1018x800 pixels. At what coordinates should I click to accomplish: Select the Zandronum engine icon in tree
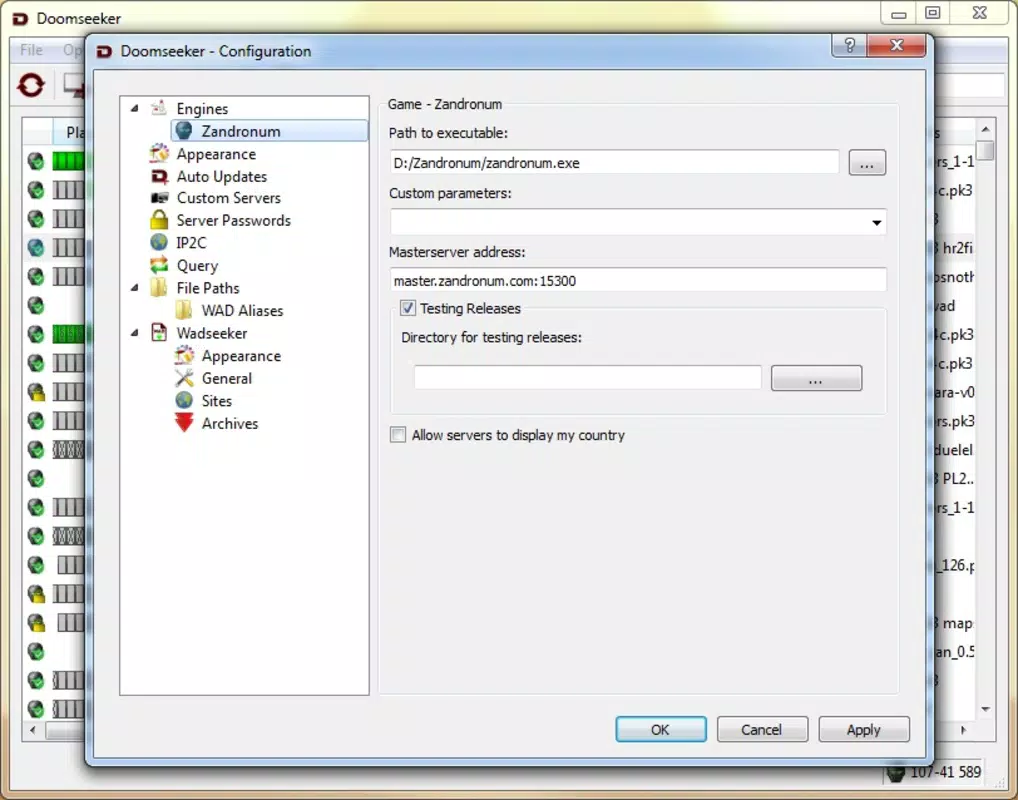pos(184,131)
